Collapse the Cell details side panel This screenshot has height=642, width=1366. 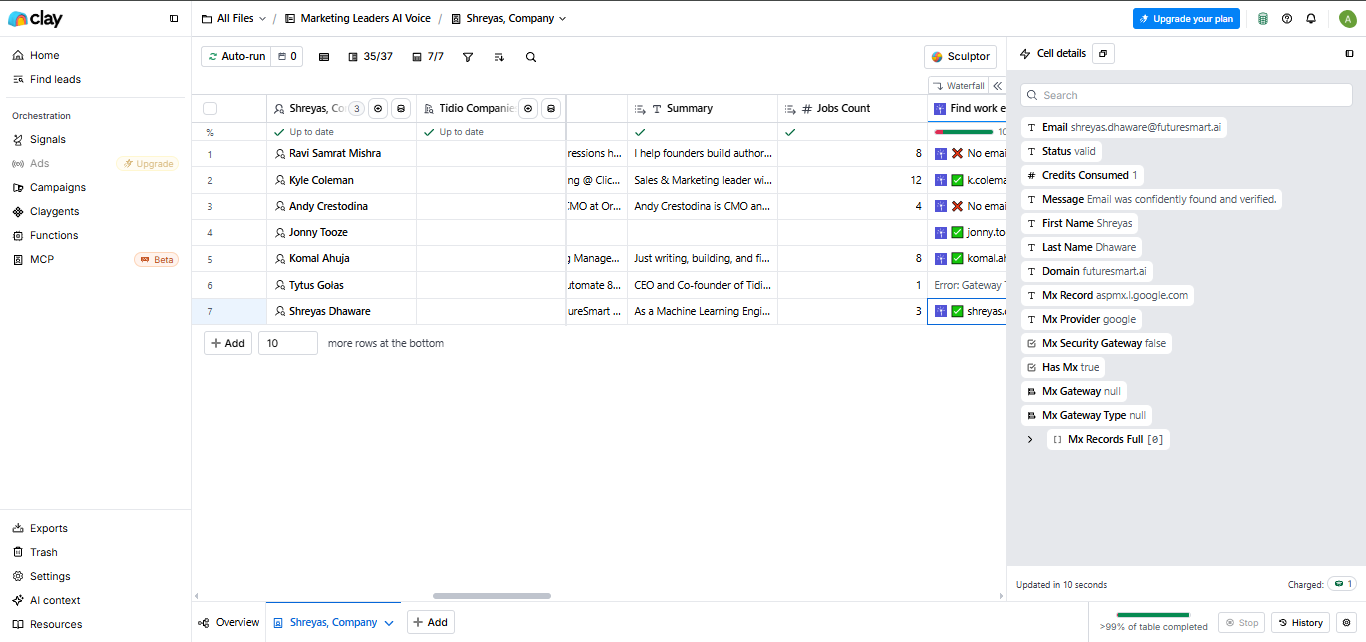point(1349,53)
